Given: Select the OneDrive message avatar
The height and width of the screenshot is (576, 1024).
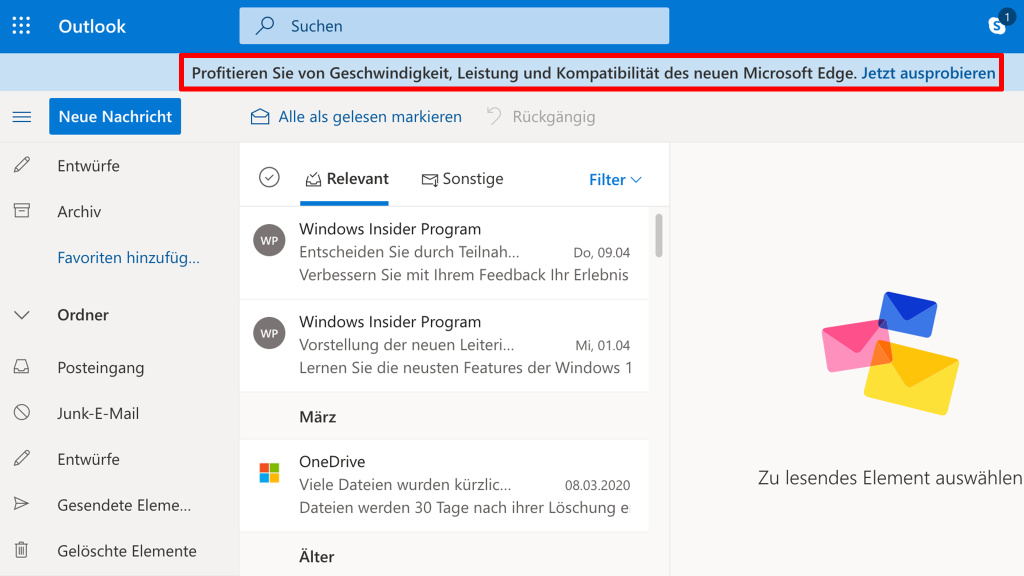Looking at the screenshot, I should coord(269,472).
